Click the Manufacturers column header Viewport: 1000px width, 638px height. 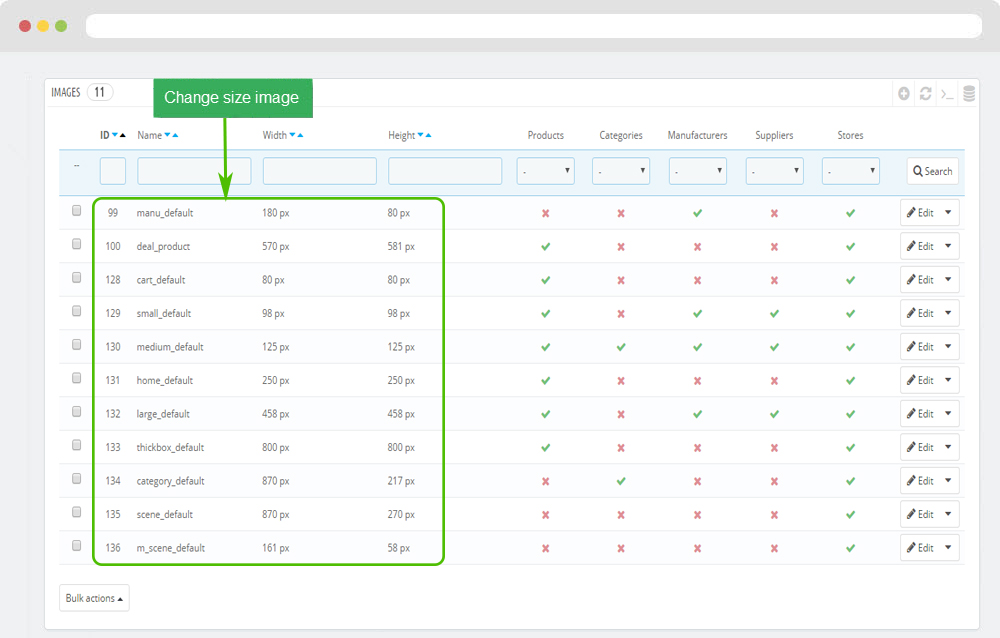(x=698, y=135)
